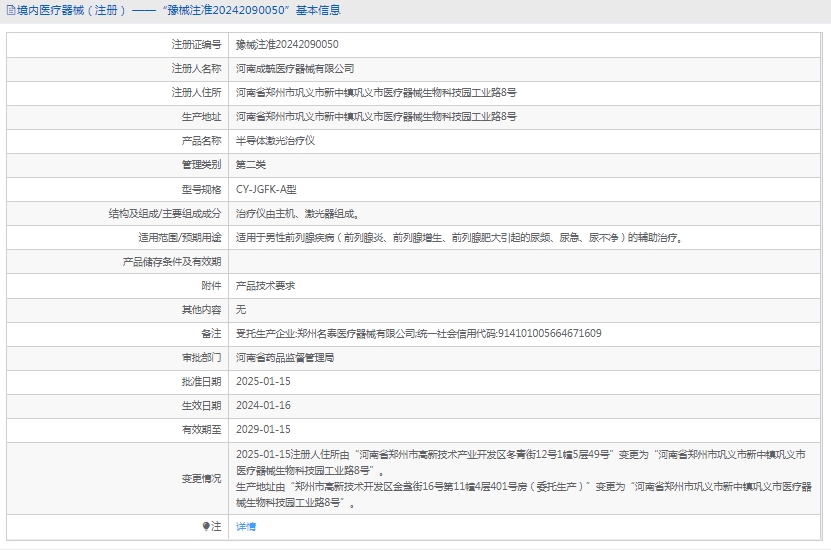Open the 详情 link
The height and width of the screenshot is (550, 831).
[x=245, y=526]
